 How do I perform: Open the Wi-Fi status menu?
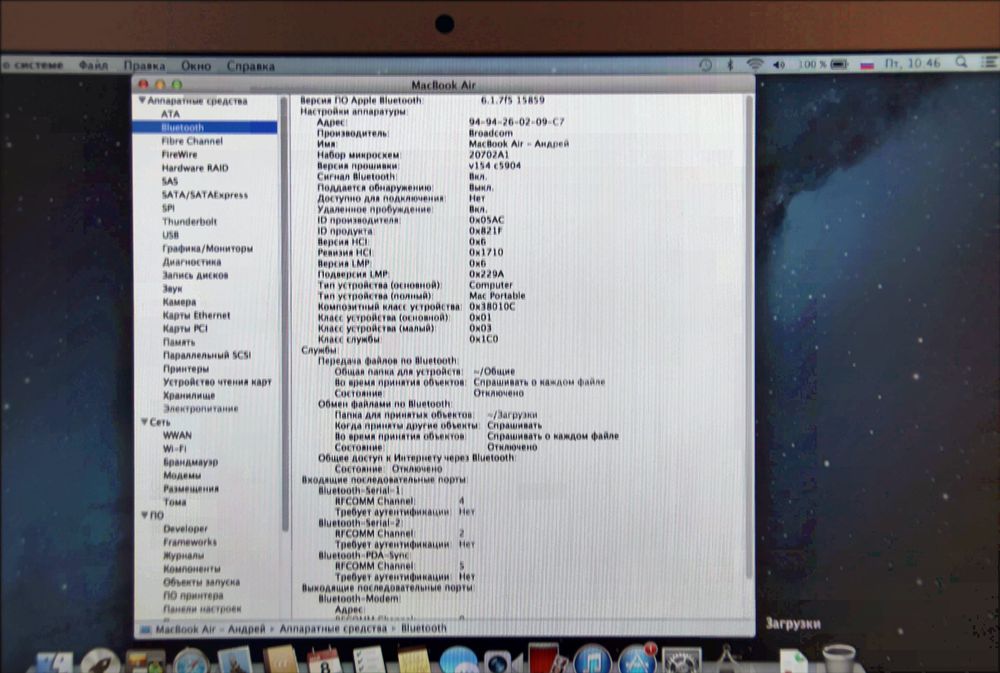755,64
